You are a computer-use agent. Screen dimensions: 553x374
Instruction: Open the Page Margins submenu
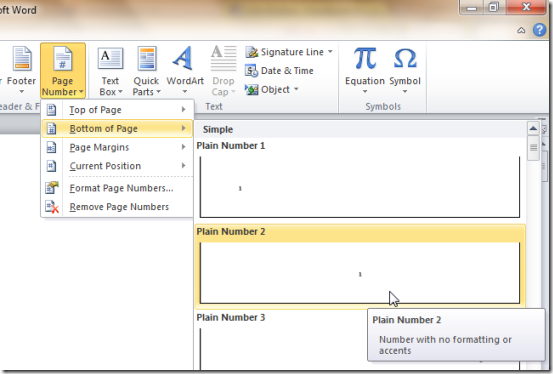tap(117, 147)
